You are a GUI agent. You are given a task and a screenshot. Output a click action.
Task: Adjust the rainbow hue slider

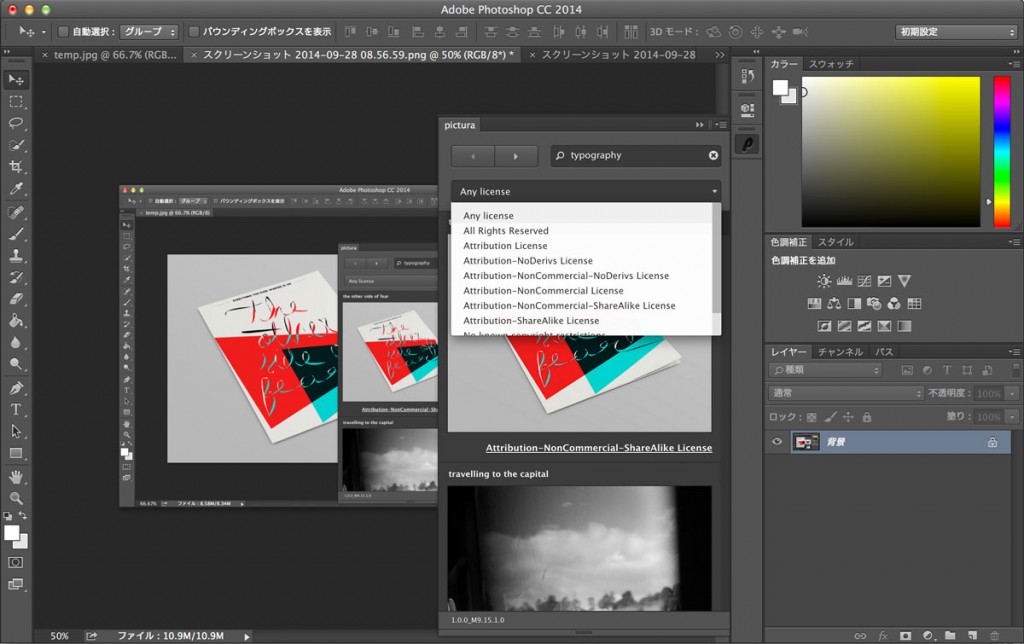[x=1002, y=152]
